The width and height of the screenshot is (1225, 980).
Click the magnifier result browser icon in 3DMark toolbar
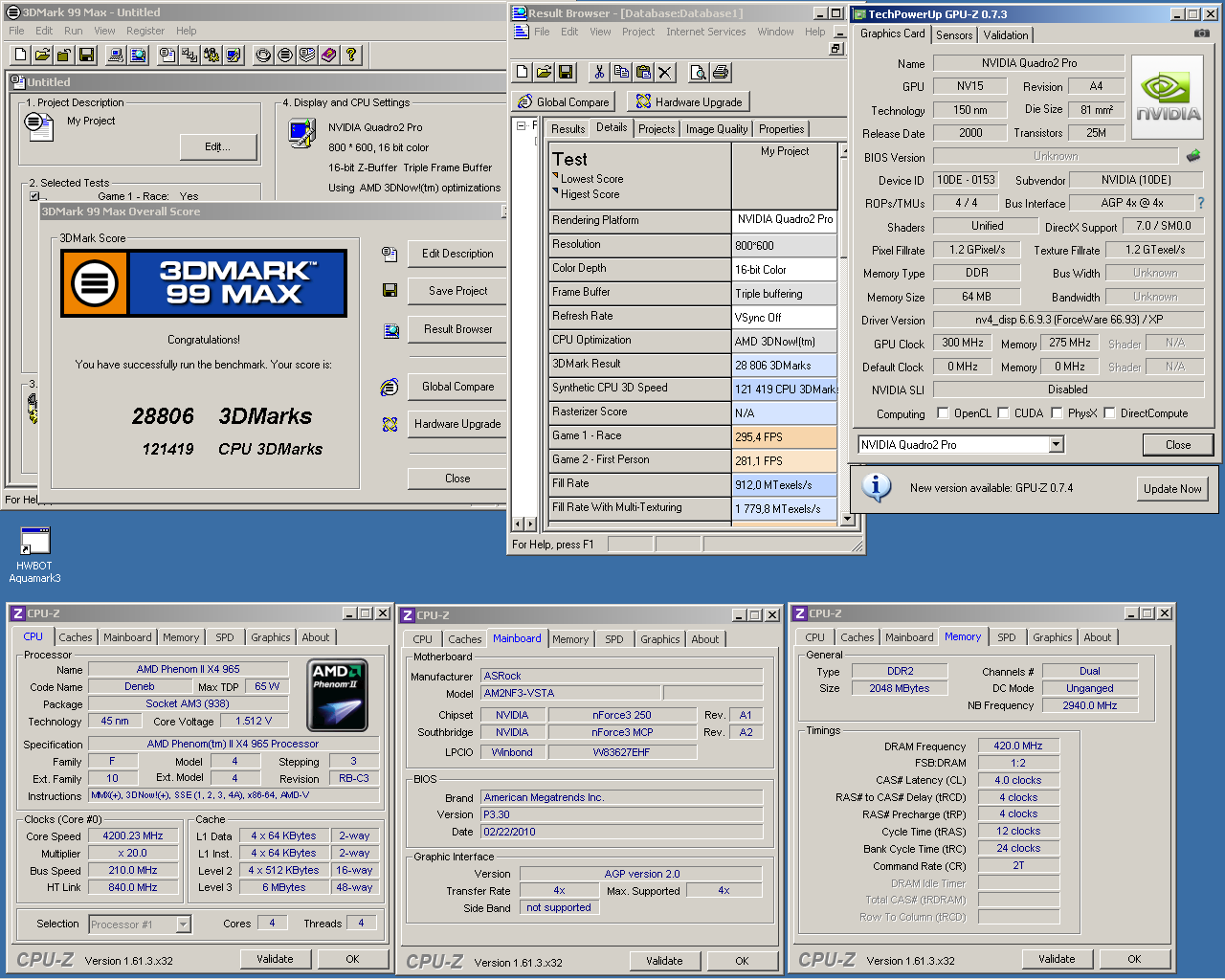(x=138, y=56)
